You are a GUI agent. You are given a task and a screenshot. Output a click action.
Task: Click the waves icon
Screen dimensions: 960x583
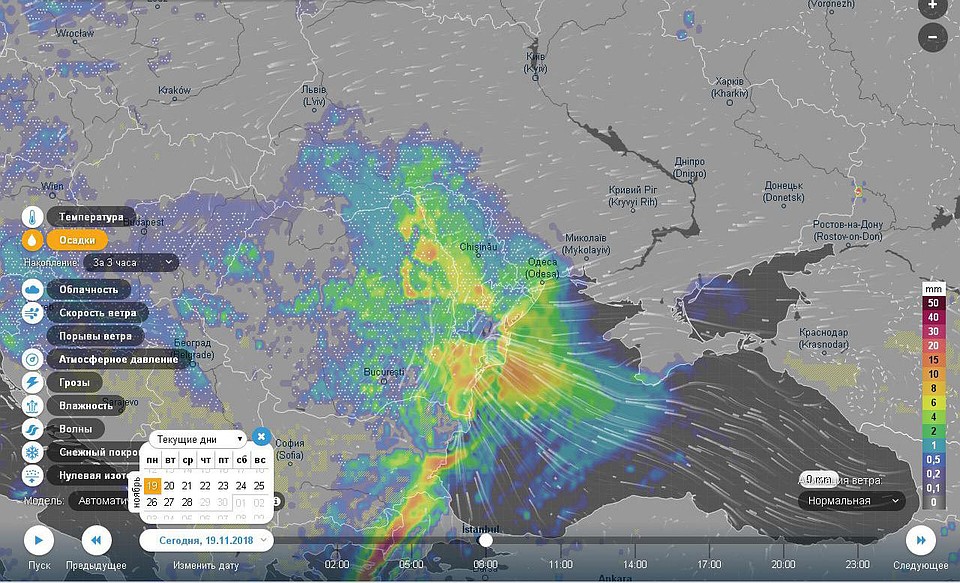tap(32, 429)
